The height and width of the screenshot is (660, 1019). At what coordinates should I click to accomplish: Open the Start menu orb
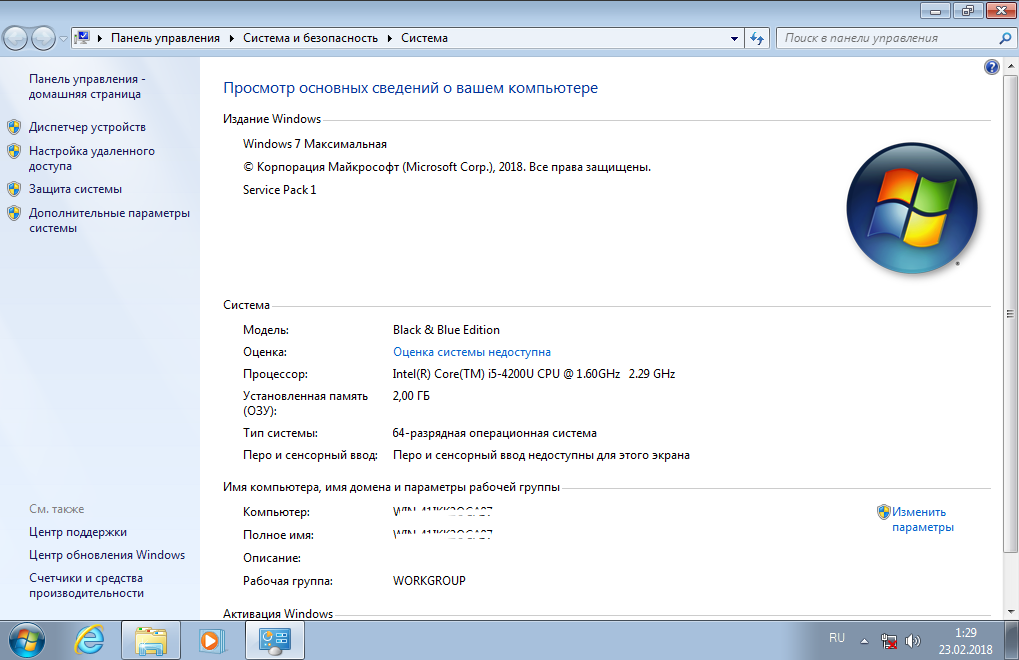click(26, 641)
